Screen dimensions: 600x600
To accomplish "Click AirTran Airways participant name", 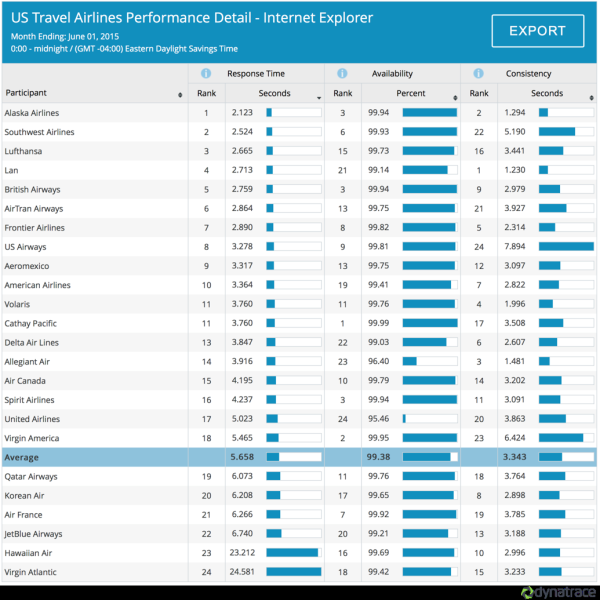I will pos(34,209).
